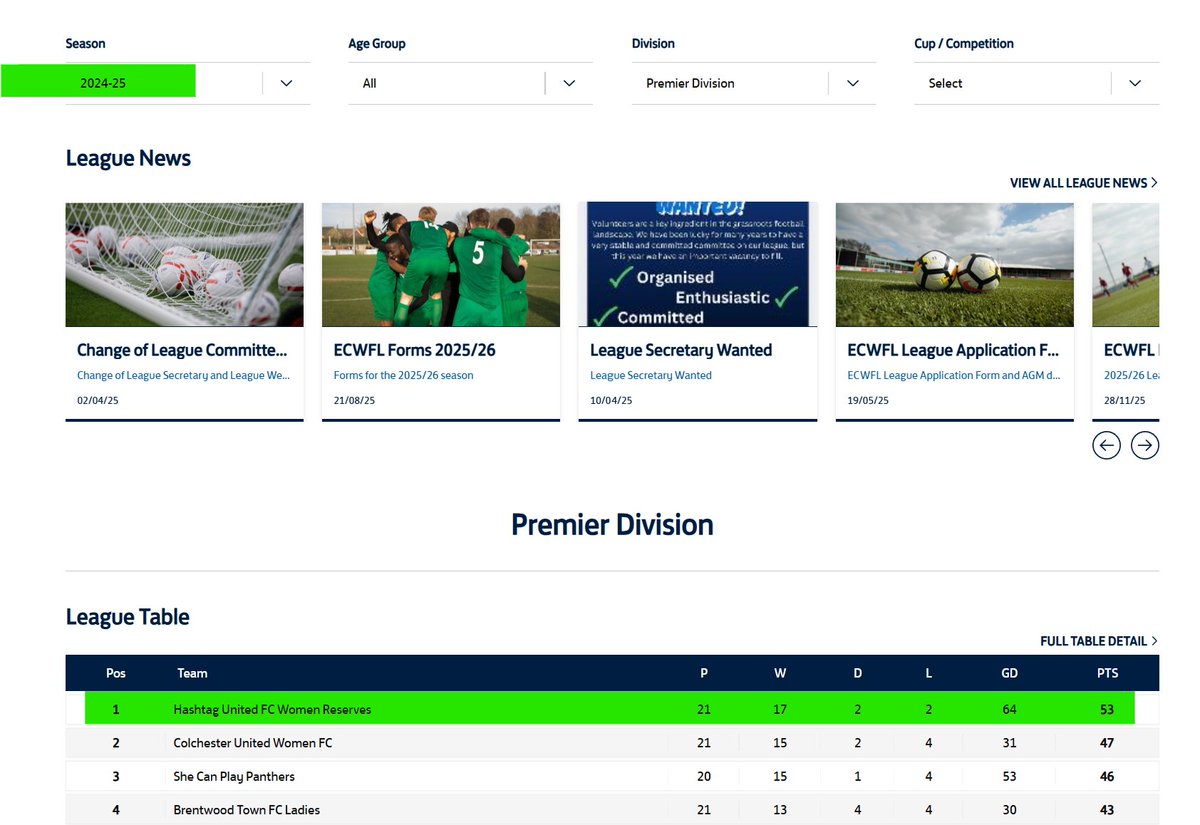
Task: Open ECWFL Forms 2025/26 article title
Action: pyautogui.click(x=415, y=350)
